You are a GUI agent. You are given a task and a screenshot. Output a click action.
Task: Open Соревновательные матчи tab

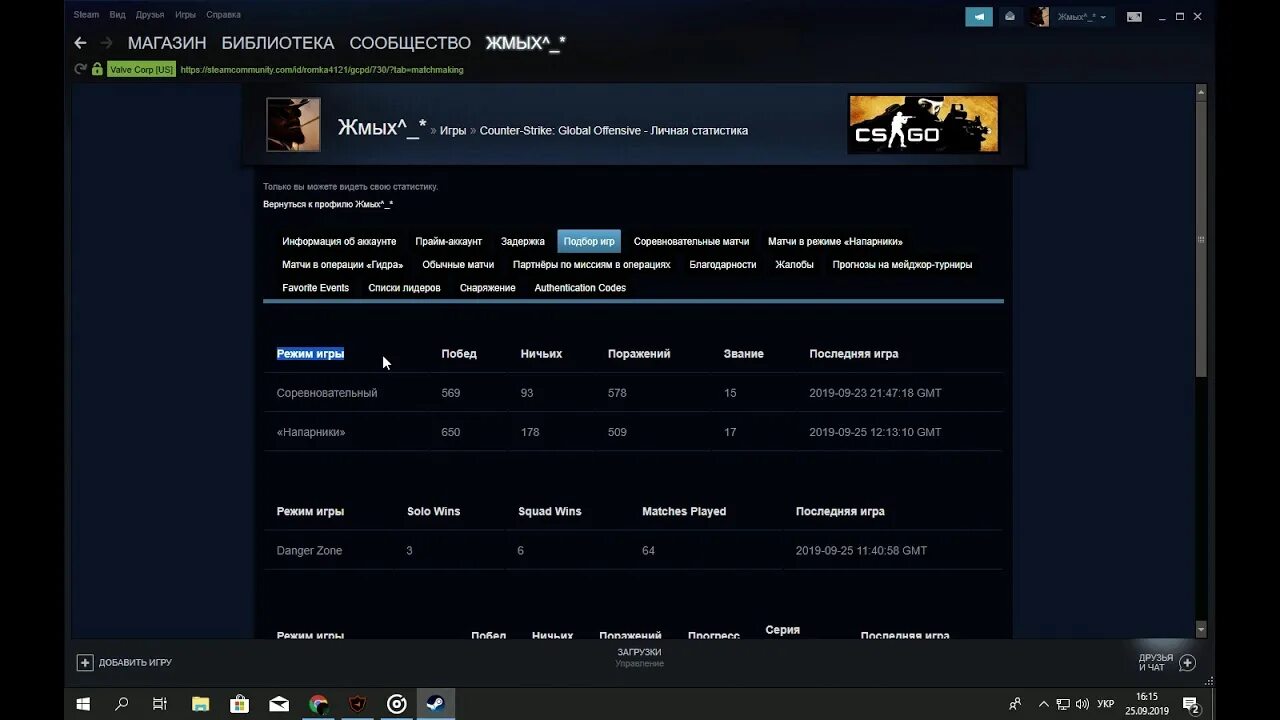pyautogui.click(x=691, y=241)
